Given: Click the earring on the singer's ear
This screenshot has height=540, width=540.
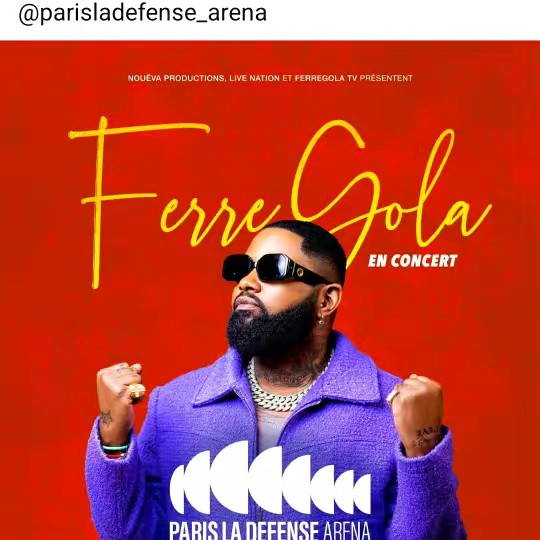Looking at the screenshot, I should click(x=321, y=319).
